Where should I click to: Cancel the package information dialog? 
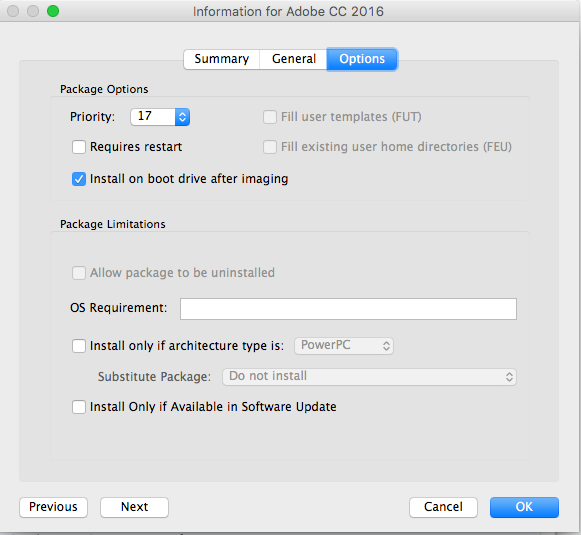443,507
